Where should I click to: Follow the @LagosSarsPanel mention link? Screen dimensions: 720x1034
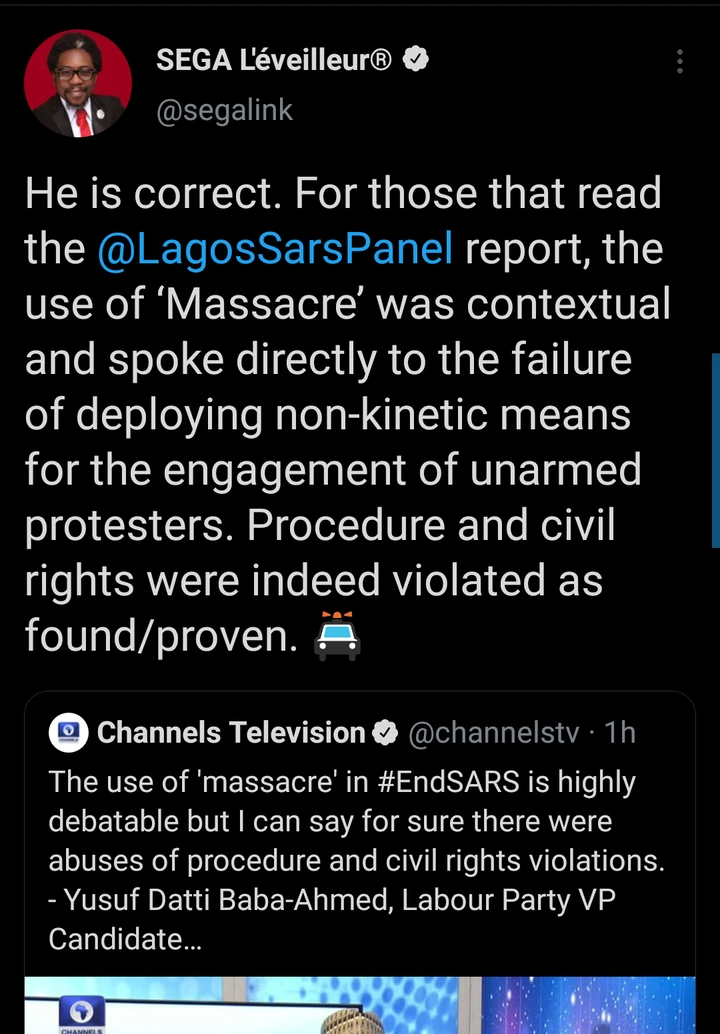(x=275, y=249)
